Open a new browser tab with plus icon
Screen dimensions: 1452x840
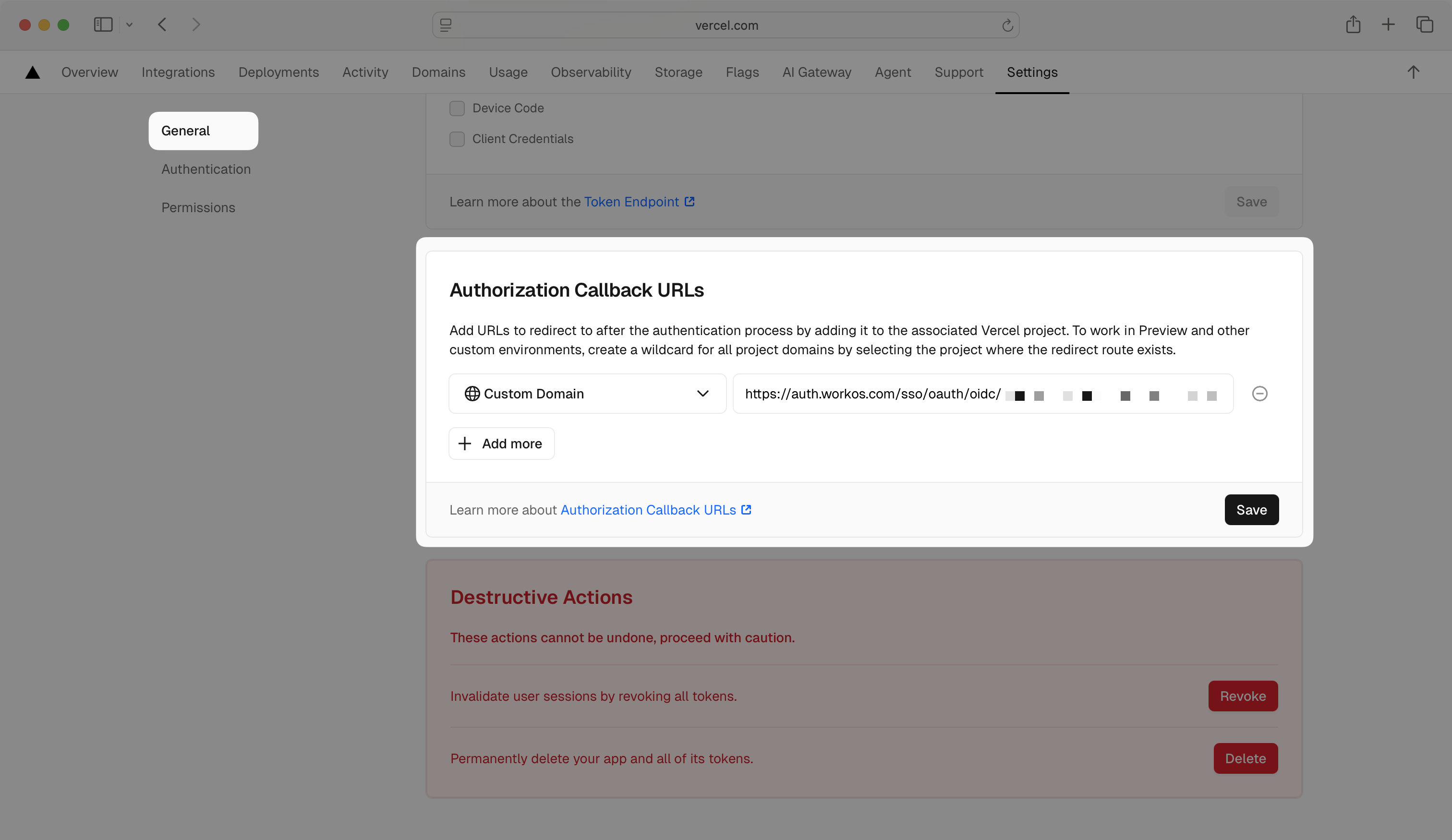pos(1388,25)
